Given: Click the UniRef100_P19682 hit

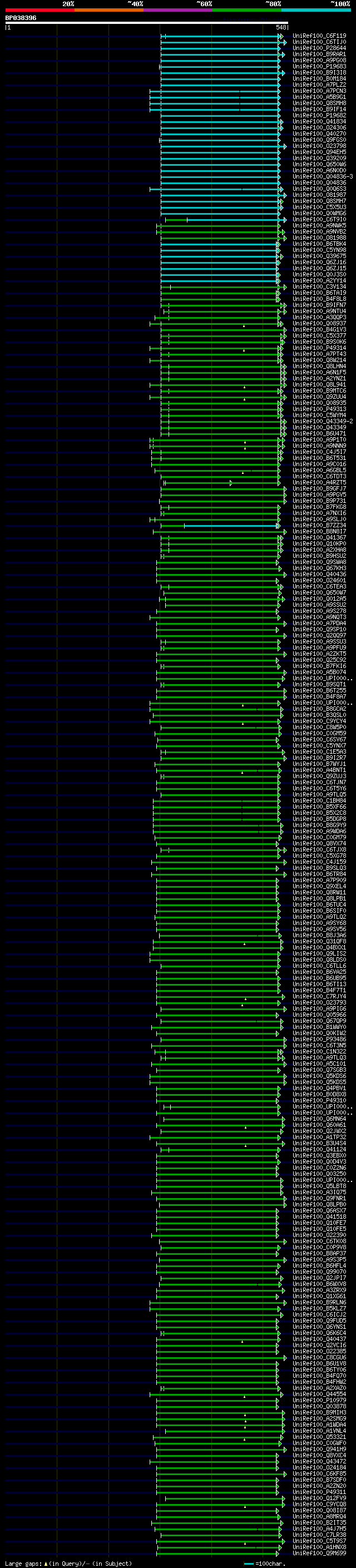Looking at the screenshot, I should coord(319,116).
